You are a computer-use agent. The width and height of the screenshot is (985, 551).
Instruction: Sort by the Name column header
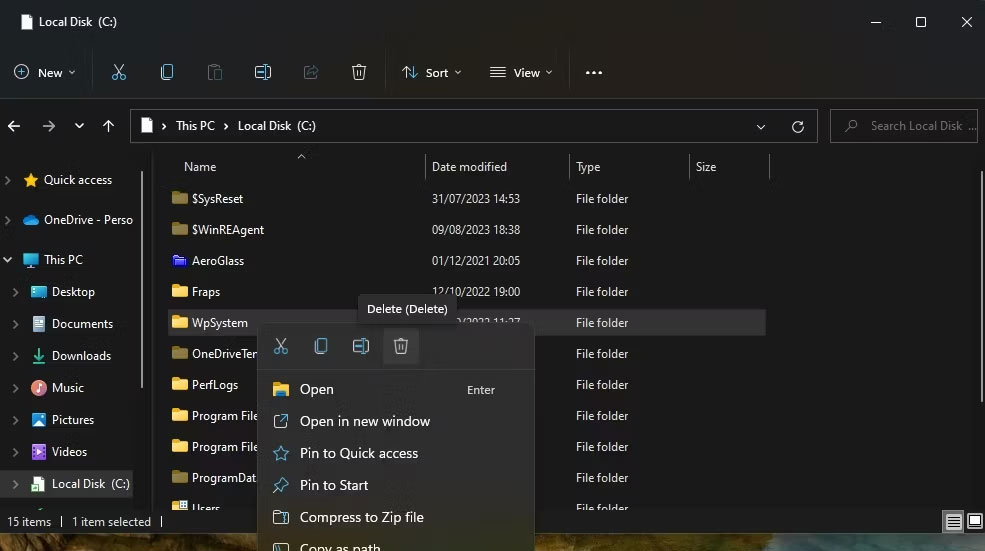295,166
